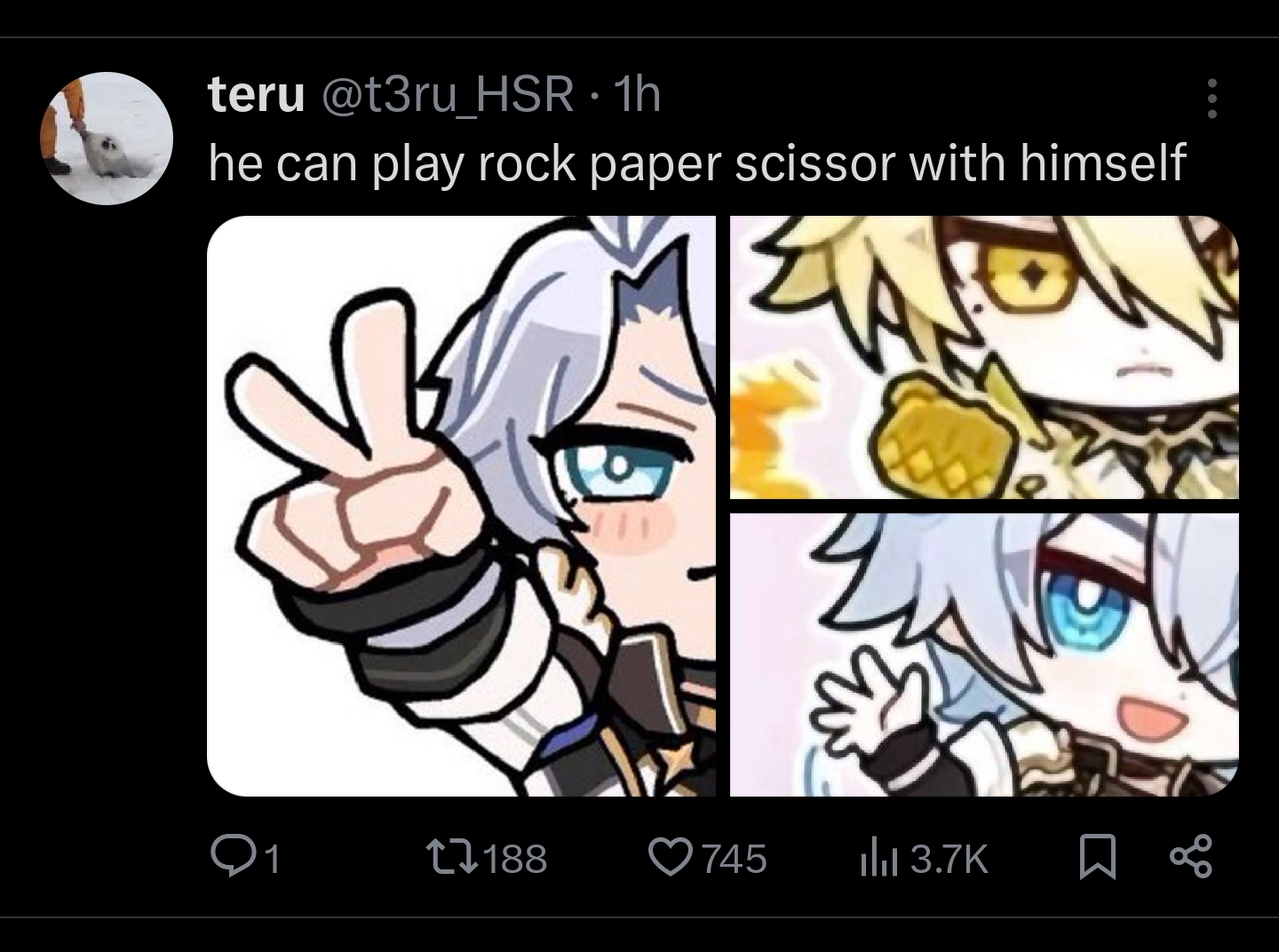Viewport: 1279px width, 952px height.
Task: Open the three-dot more options menu
Action: coord(1211,99)
